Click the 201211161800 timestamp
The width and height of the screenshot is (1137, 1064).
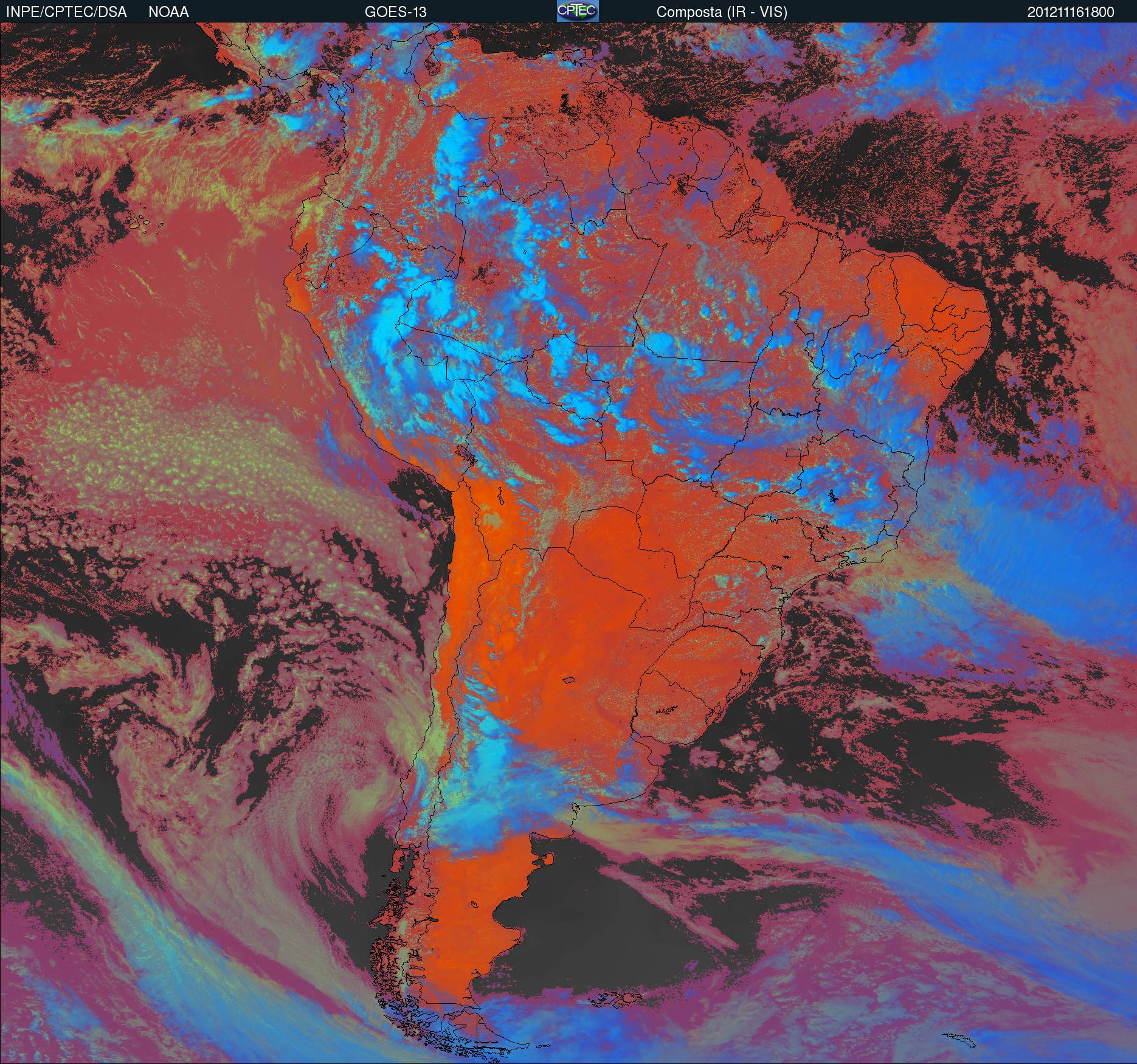pyautogui.click(x=1071, y=12)
